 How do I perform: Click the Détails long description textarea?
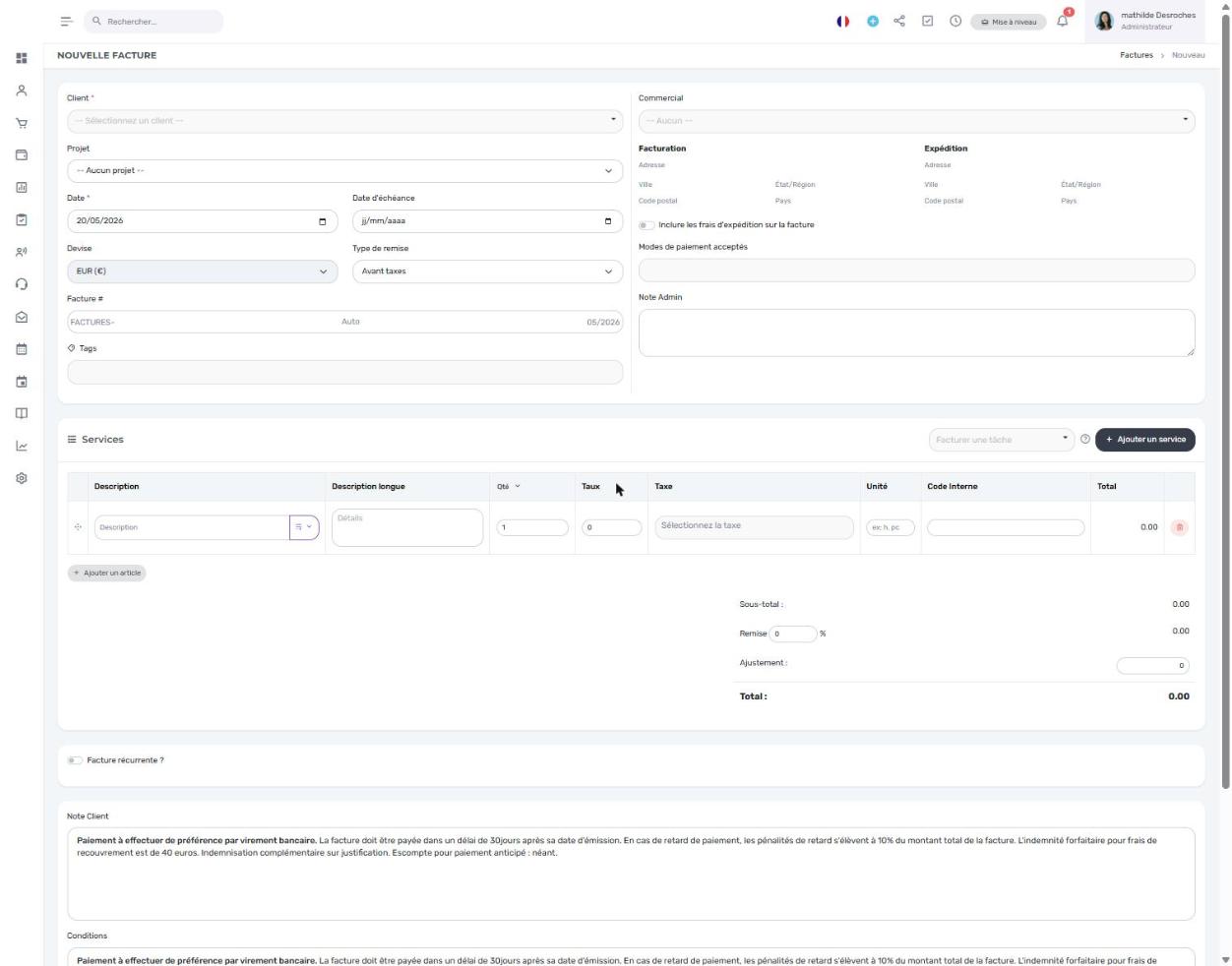tap(407, 527)
